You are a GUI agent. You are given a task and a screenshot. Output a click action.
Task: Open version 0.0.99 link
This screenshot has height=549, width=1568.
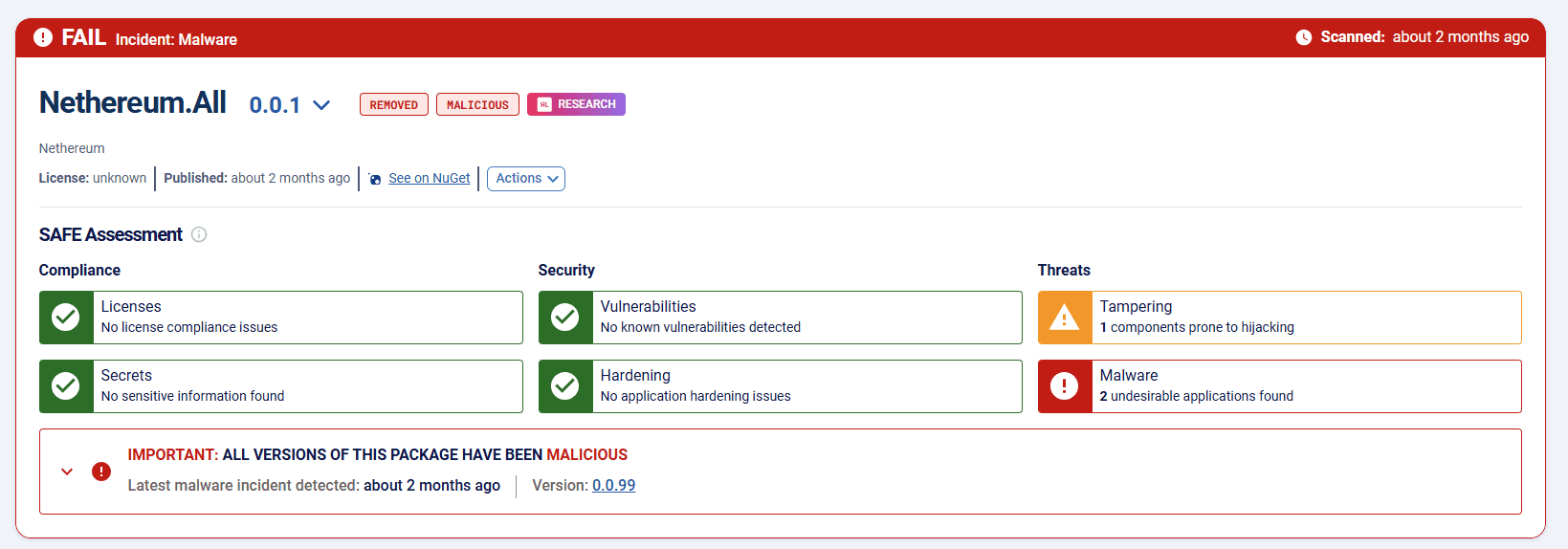613,486
